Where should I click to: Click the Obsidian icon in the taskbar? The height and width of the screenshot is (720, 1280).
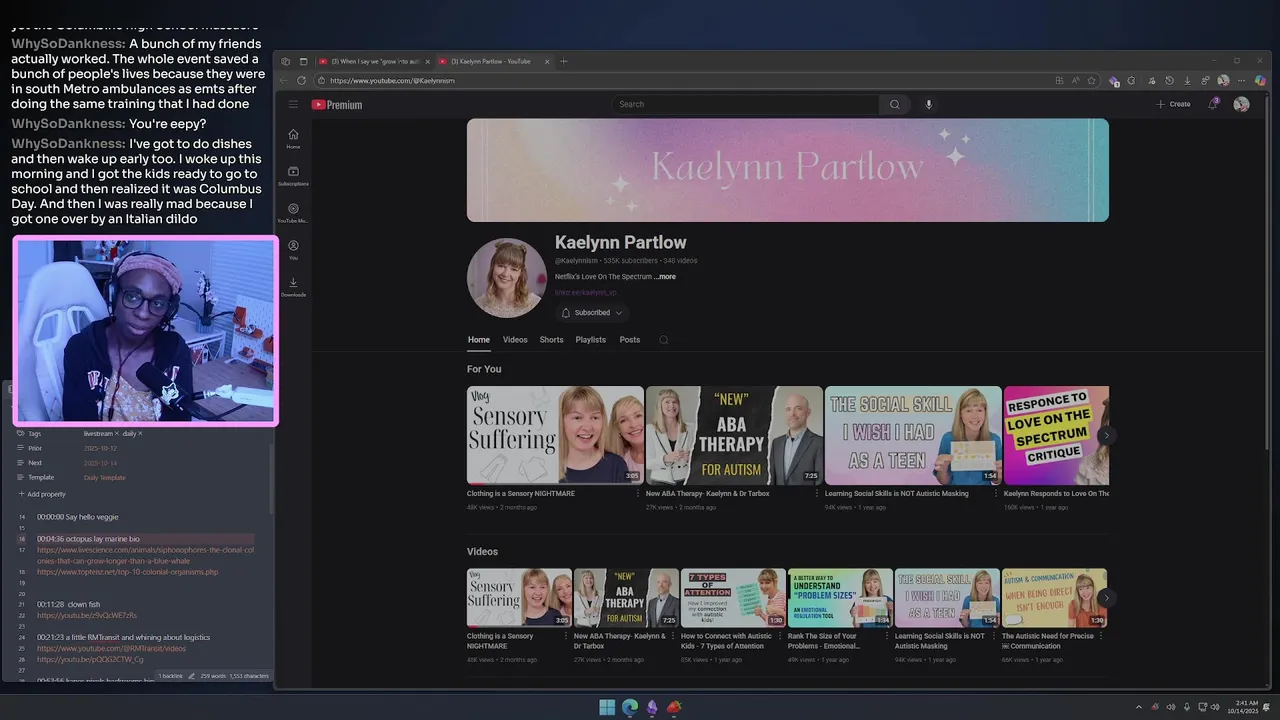652,707
